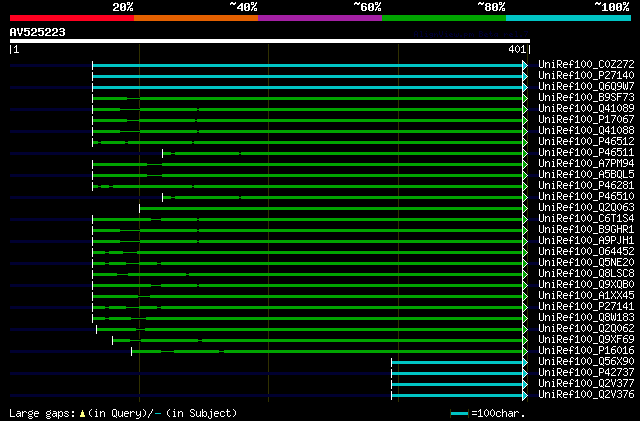Click the ~60% legend label
Screen dimensions: 640x421
(x=367, y=7)
